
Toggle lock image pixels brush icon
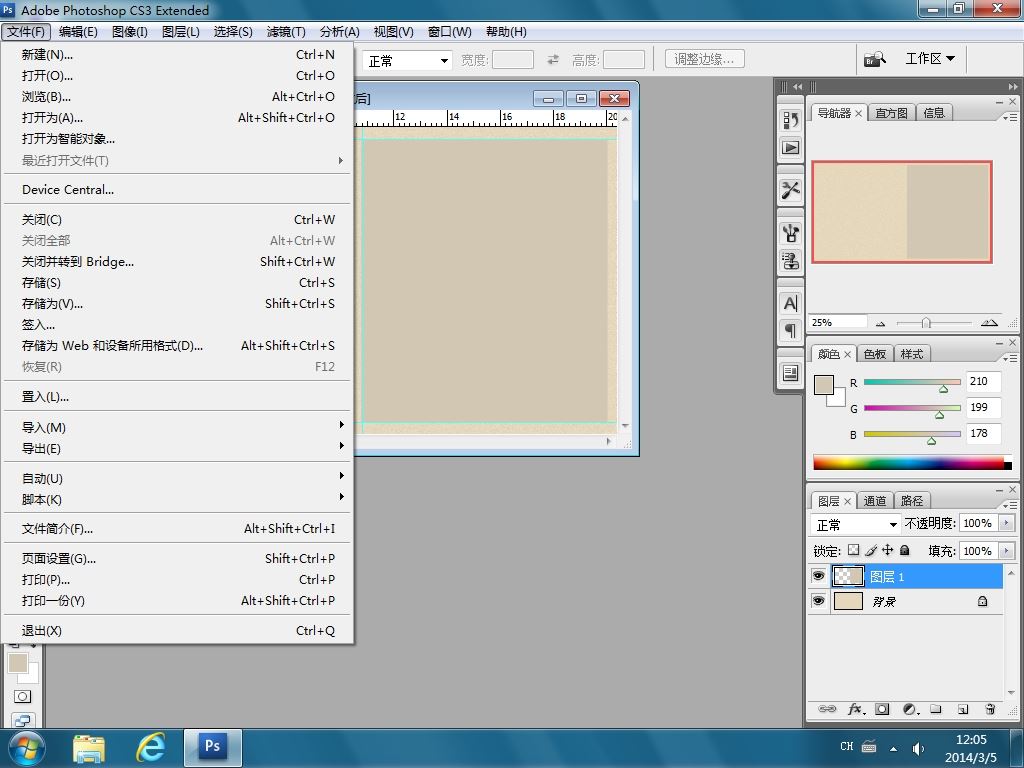[871, 551]
